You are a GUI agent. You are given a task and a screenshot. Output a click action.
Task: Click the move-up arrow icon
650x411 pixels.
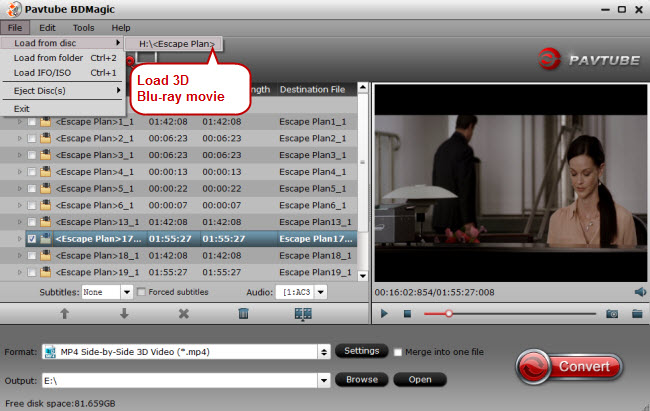coord(64,314)
